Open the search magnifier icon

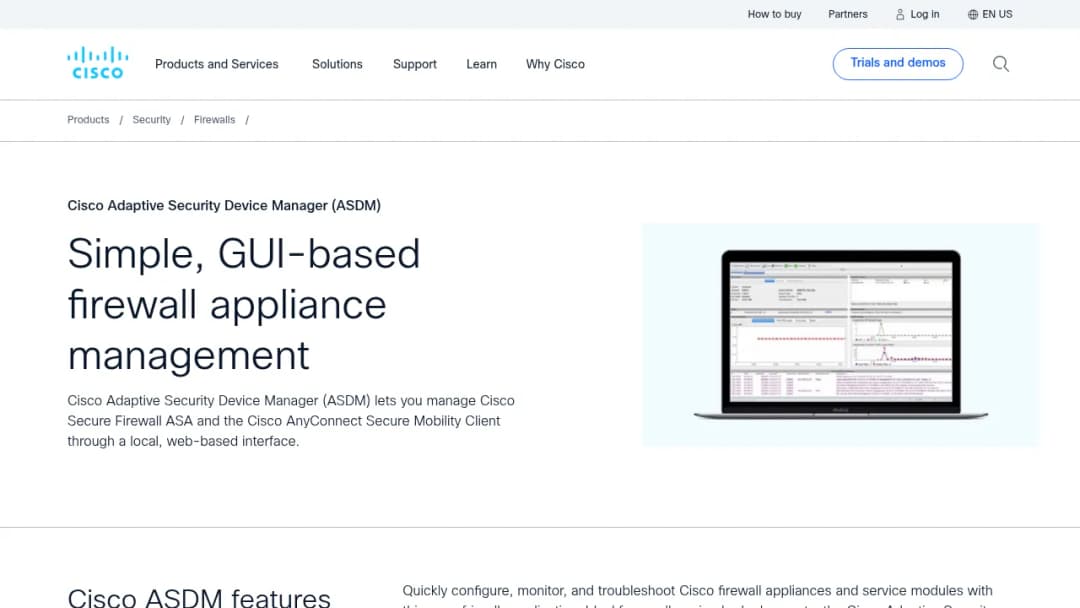click(1001, 64)
